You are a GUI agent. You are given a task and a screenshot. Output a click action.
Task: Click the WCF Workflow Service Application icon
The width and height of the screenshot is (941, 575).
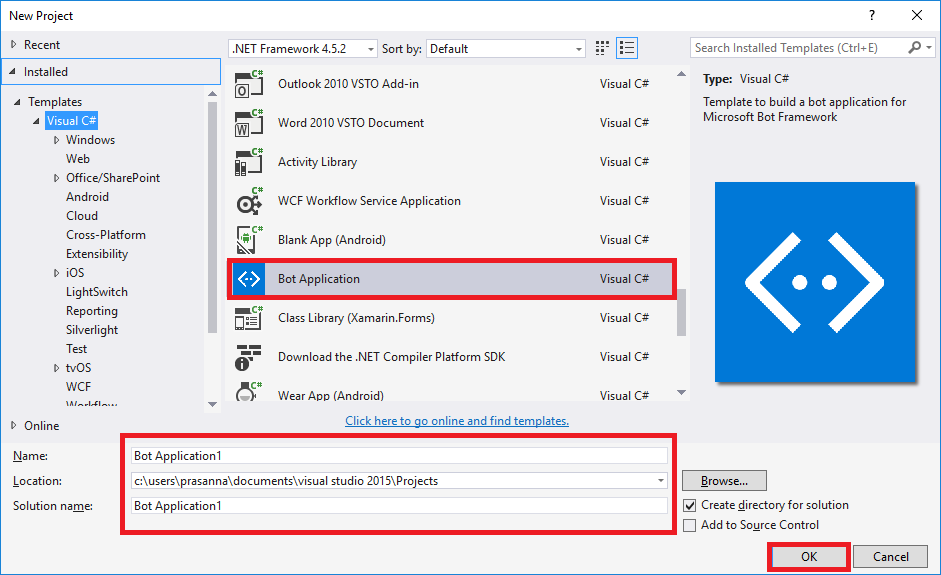(x=248, y=201)
